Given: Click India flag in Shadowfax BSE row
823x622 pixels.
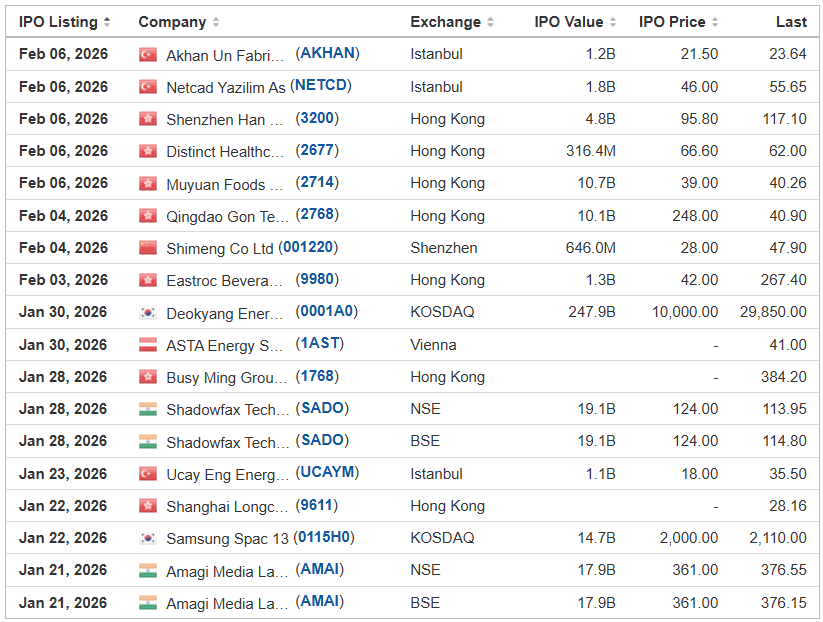Looking at the screenshot, I should (x=147, y=442).
